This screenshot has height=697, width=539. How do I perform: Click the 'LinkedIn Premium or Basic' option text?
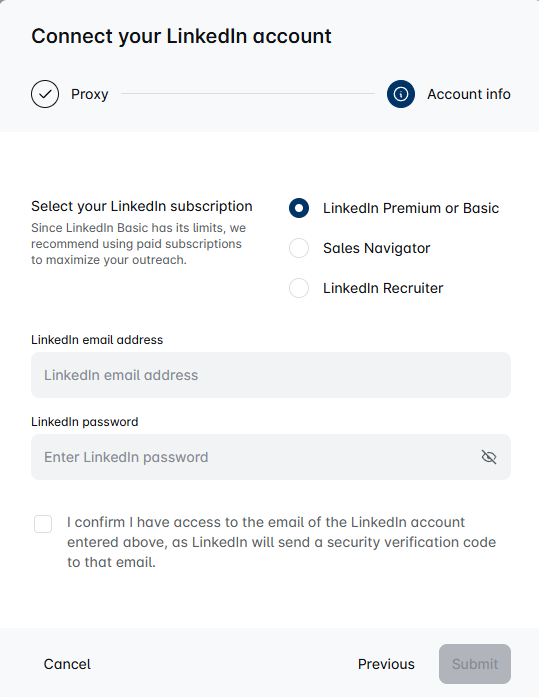point(411,208)
